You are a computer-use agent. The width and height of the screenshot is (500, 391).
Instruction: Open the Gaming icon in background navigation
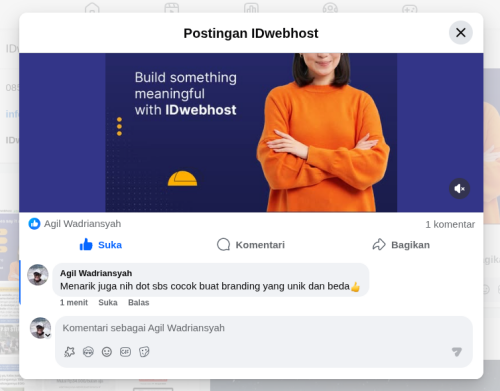(x=410, y=8)
